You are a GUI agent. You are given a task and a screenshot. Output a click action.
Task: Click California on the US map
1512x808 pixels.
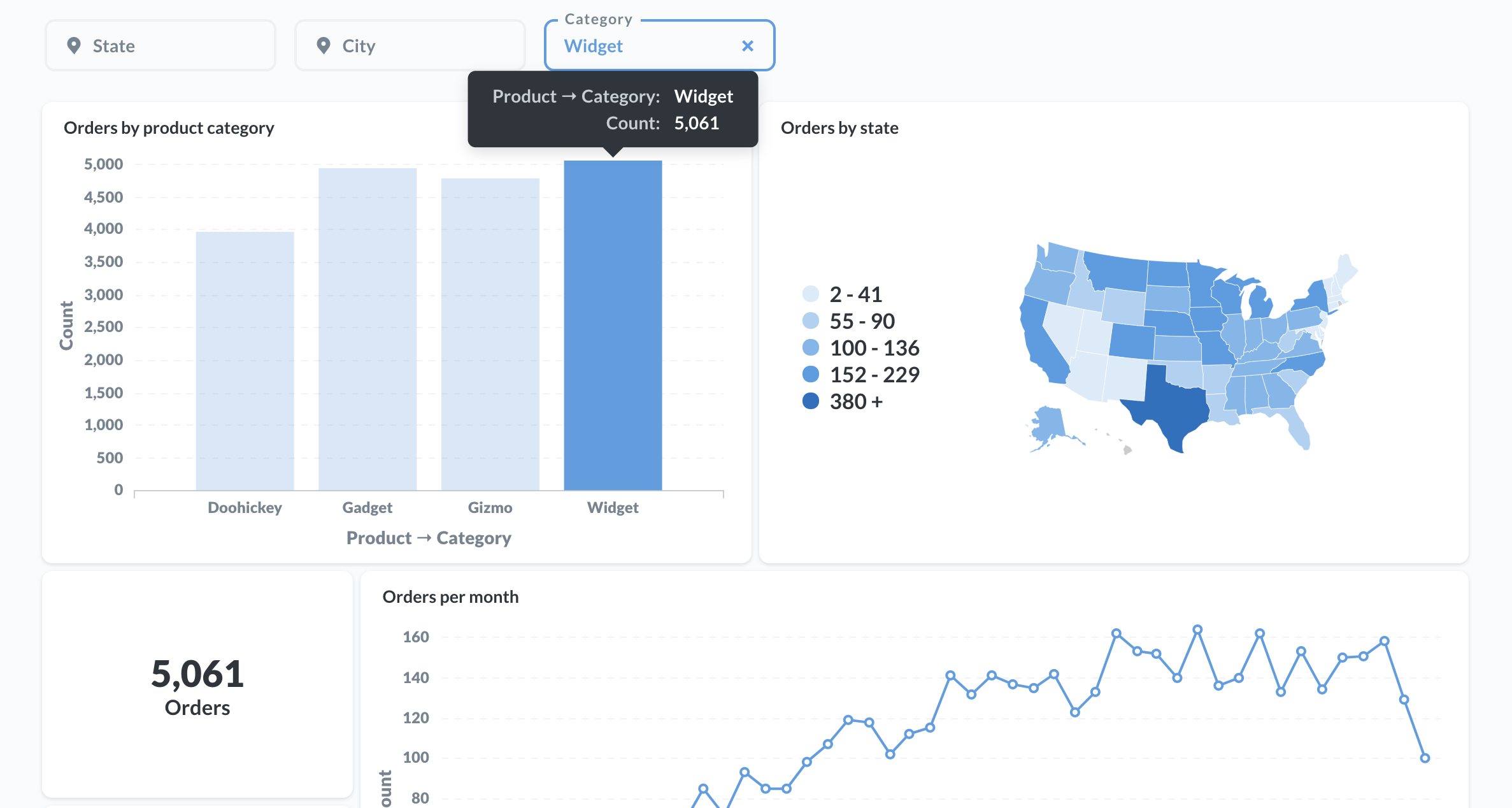coord(1038,341)
